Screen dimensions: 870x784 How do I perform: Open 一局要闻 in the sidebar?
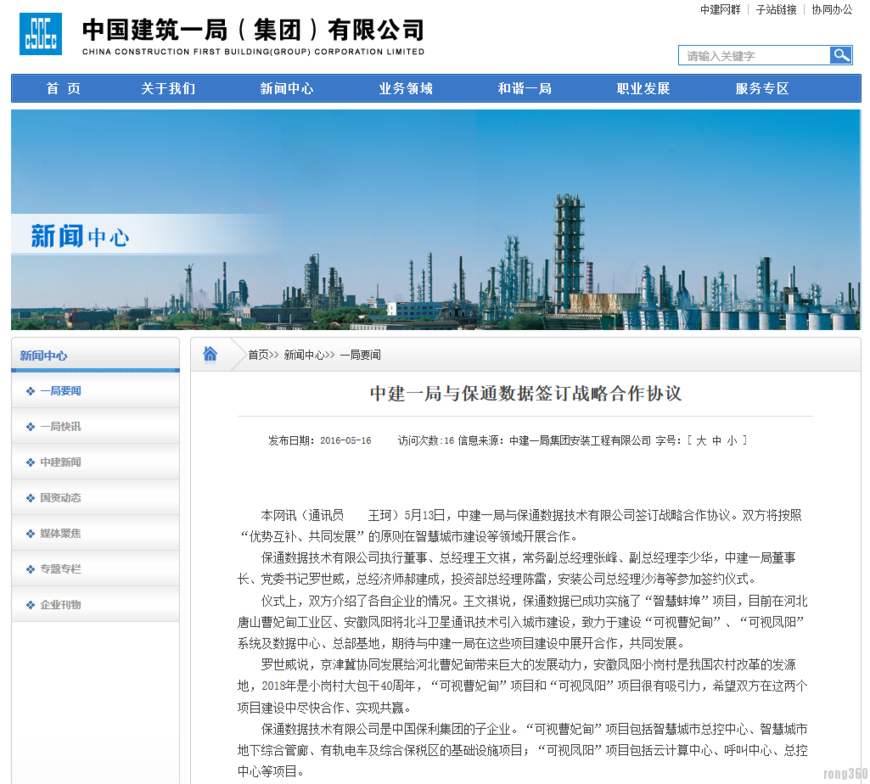(60, 391)
